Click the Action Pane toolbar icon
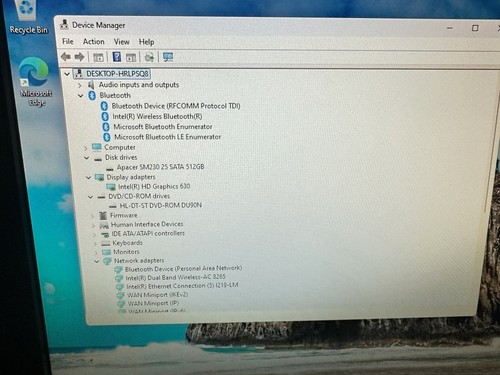500x375 pixels. click(x=131, y=57)
